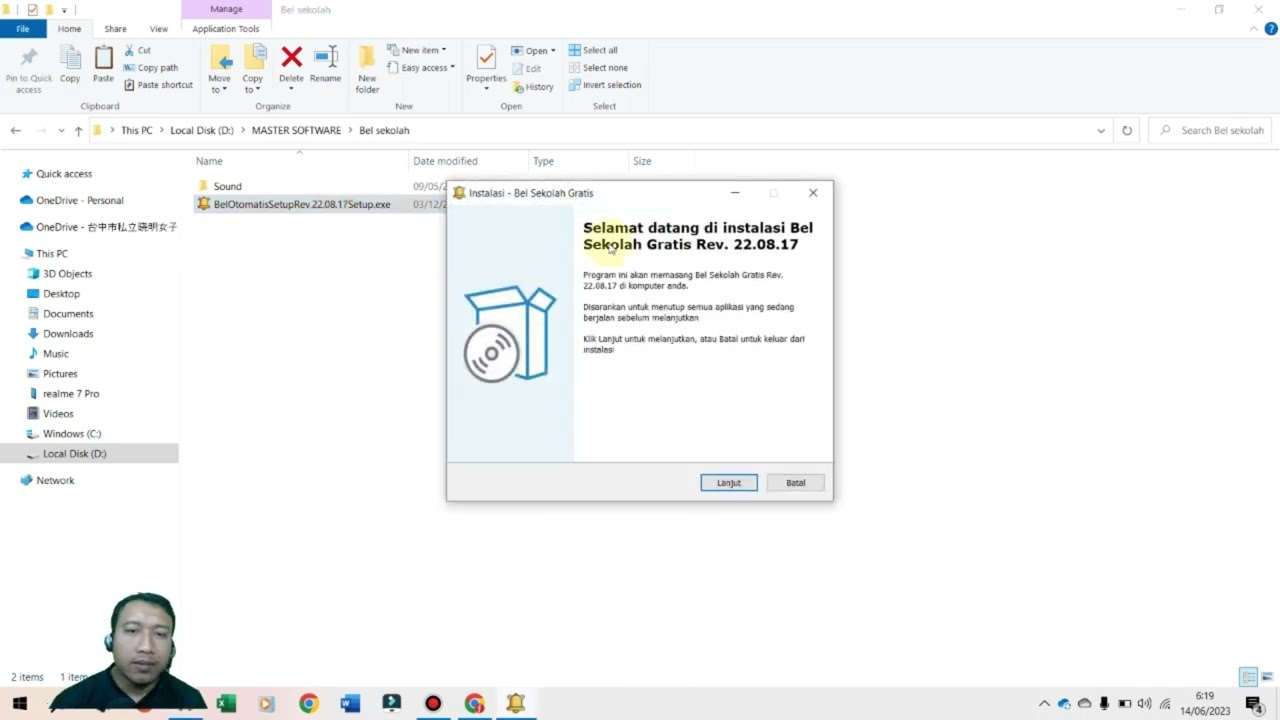
Task: Open Videos in the sidebar
Action: pyautogui.click(x=58, y=414)
